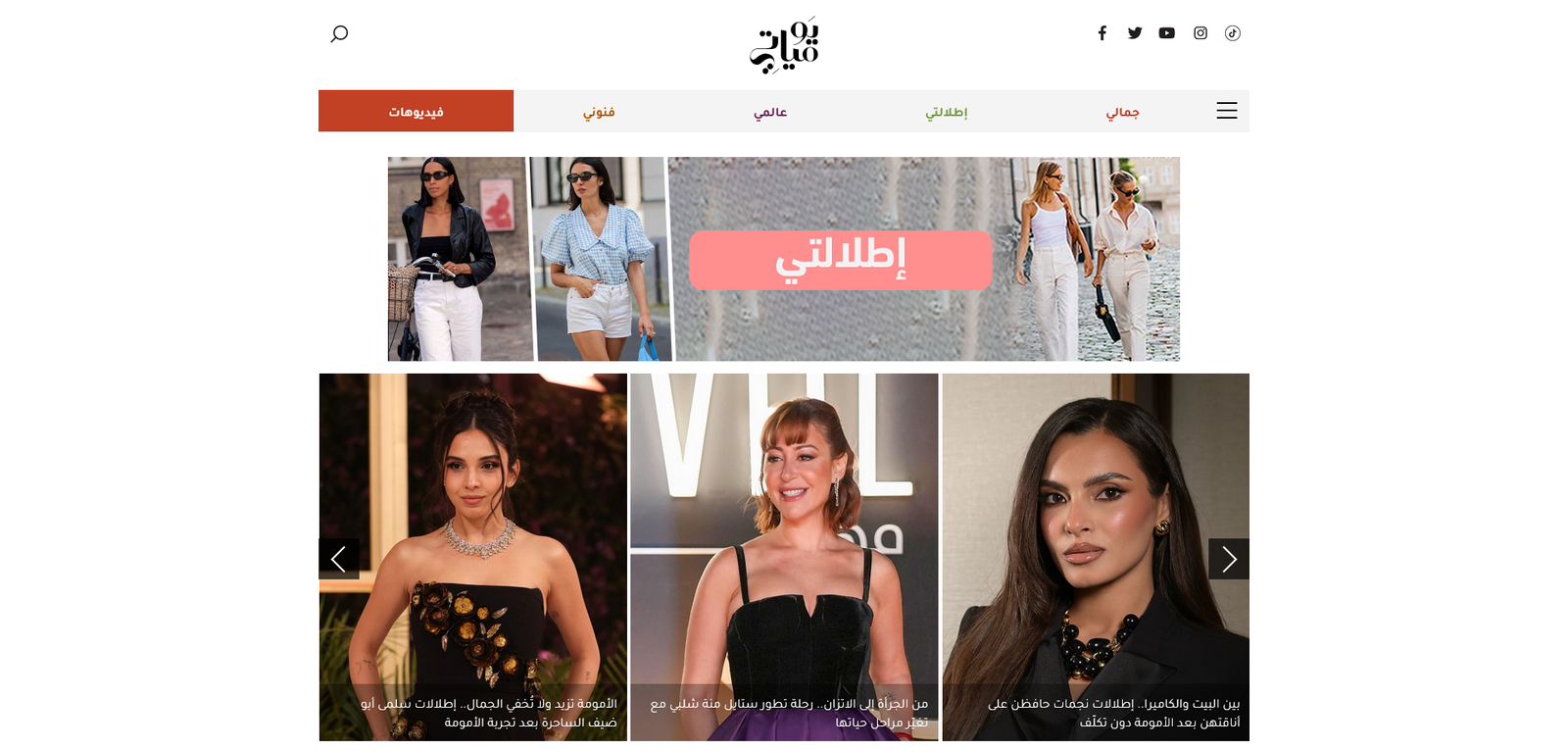Screen dimensions: 1568x751
Task: Go to the عالمي menu section
Action: pos(770,112)
